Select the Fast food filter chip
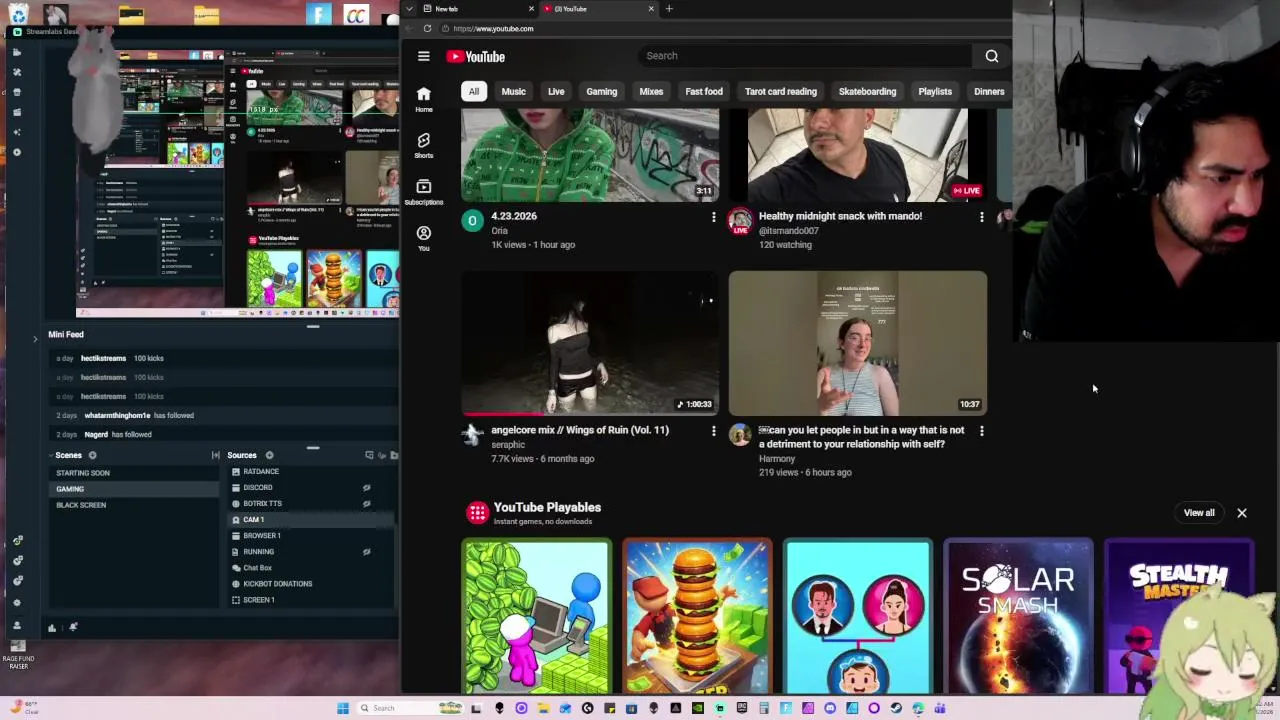Image resolution: width=1280 pixels, height=720 pixels. click(704, 91)
